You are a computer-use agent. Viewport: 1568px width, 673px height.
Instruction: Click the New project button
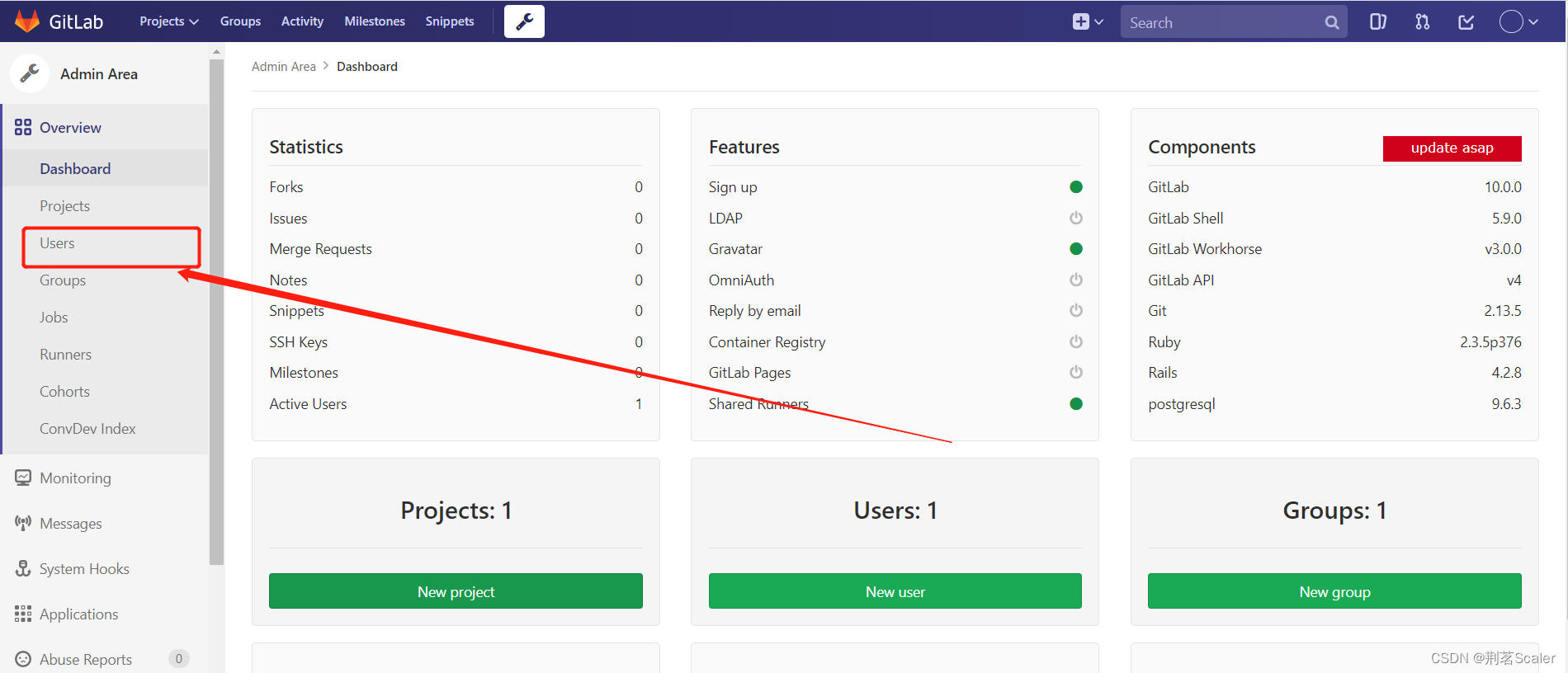(456, 591)
